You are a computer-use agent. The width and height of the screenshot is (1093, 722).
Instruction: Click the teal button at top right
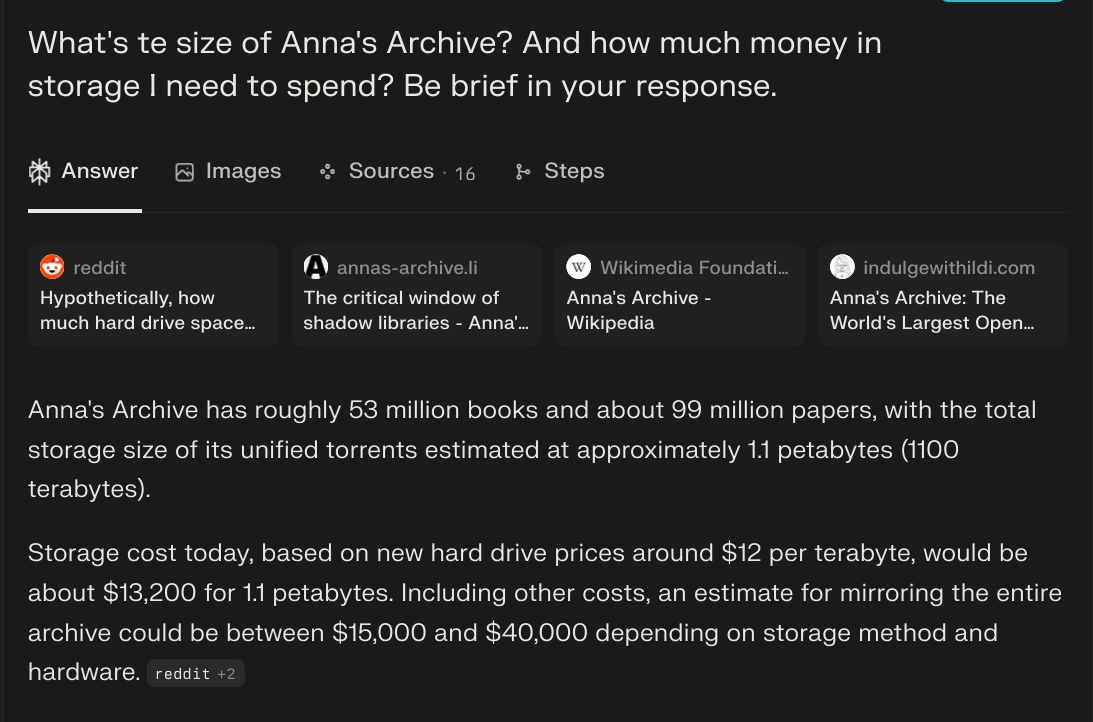click(x=1003, y=1)
